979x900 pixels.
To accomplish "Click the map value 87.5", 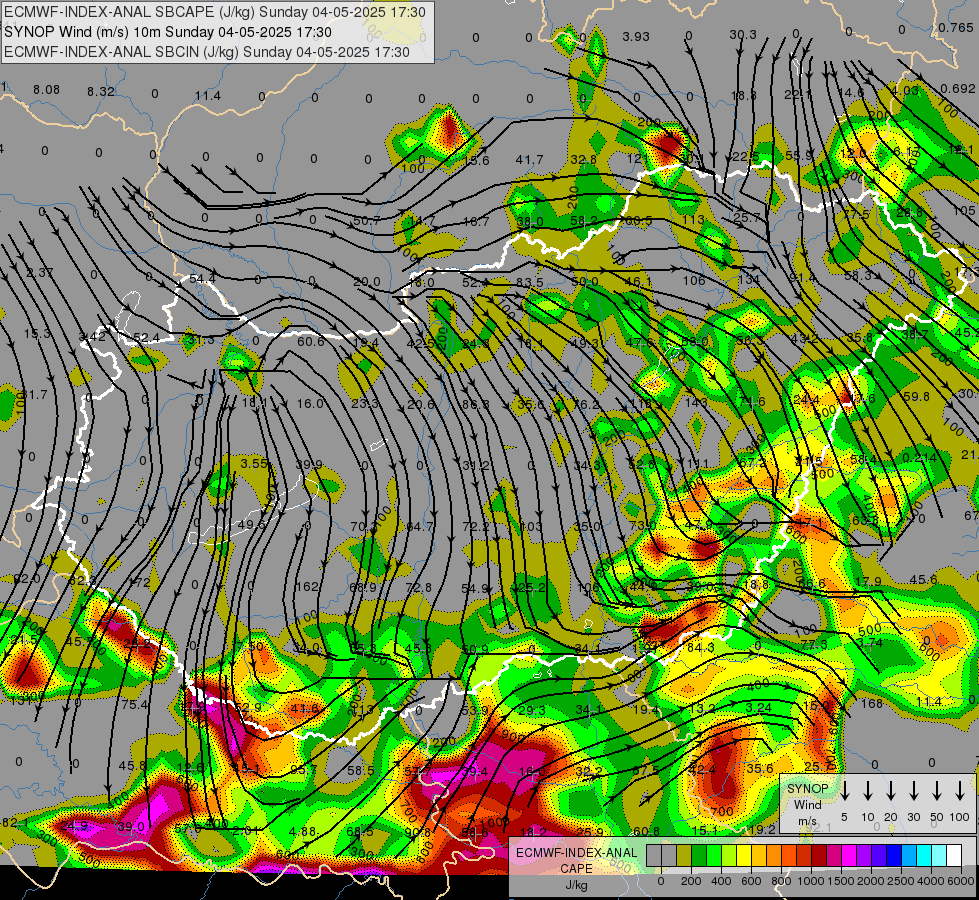I will (x=646, y=770).
